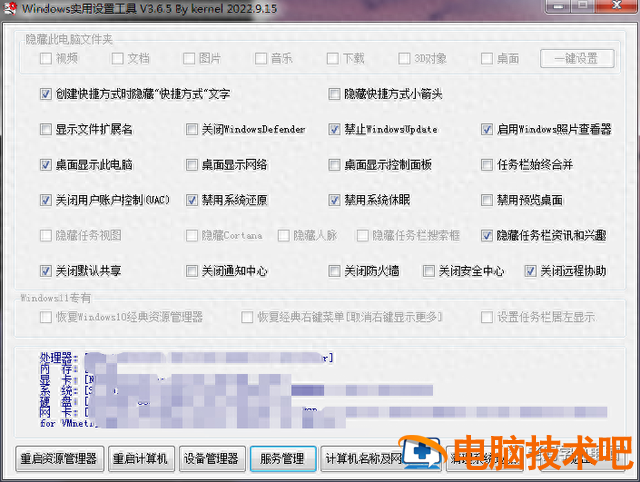Image resolution: width=640 pixels, height=482 pixels.
Task: Enable 桌面显示网络 checkbox
Action: coord(192,165)
